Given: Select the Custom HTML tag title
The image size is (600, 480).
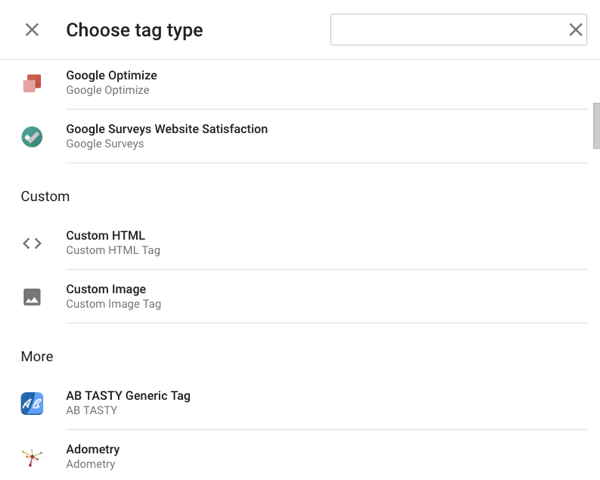Looking at the screenshot, I should 106,235.
